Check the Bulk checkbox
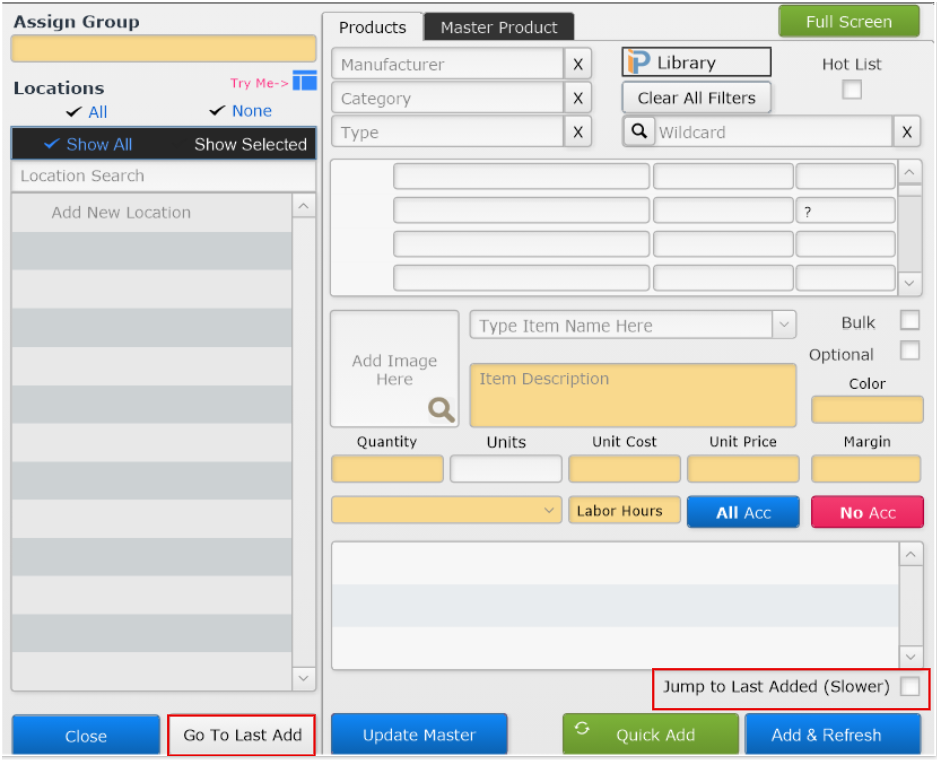939x761 pixels. point(909,320)
